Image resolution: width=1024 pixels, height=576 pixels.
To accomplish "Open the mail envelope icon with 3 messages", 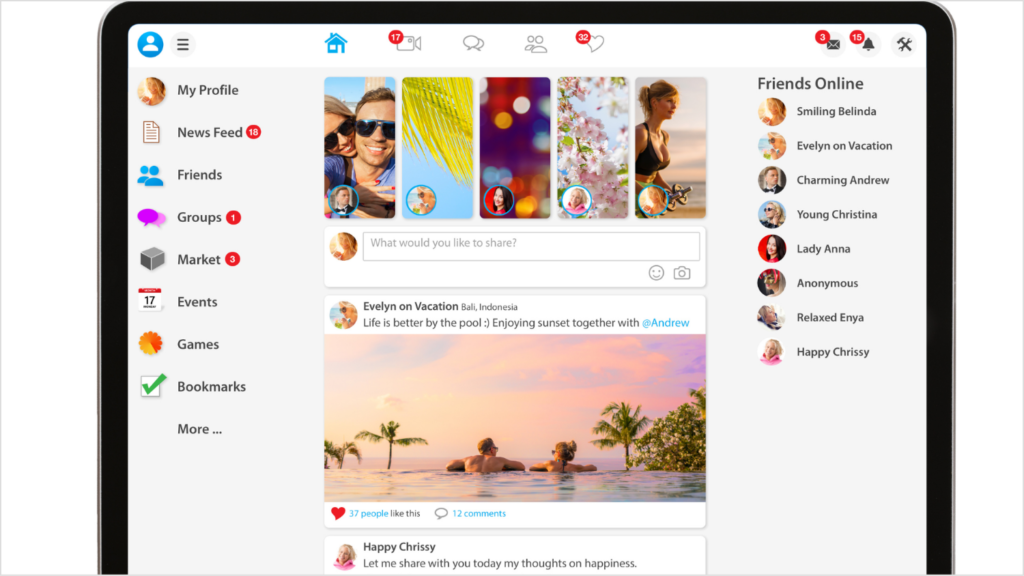I will pyautogui.click(x=832, y=44).
